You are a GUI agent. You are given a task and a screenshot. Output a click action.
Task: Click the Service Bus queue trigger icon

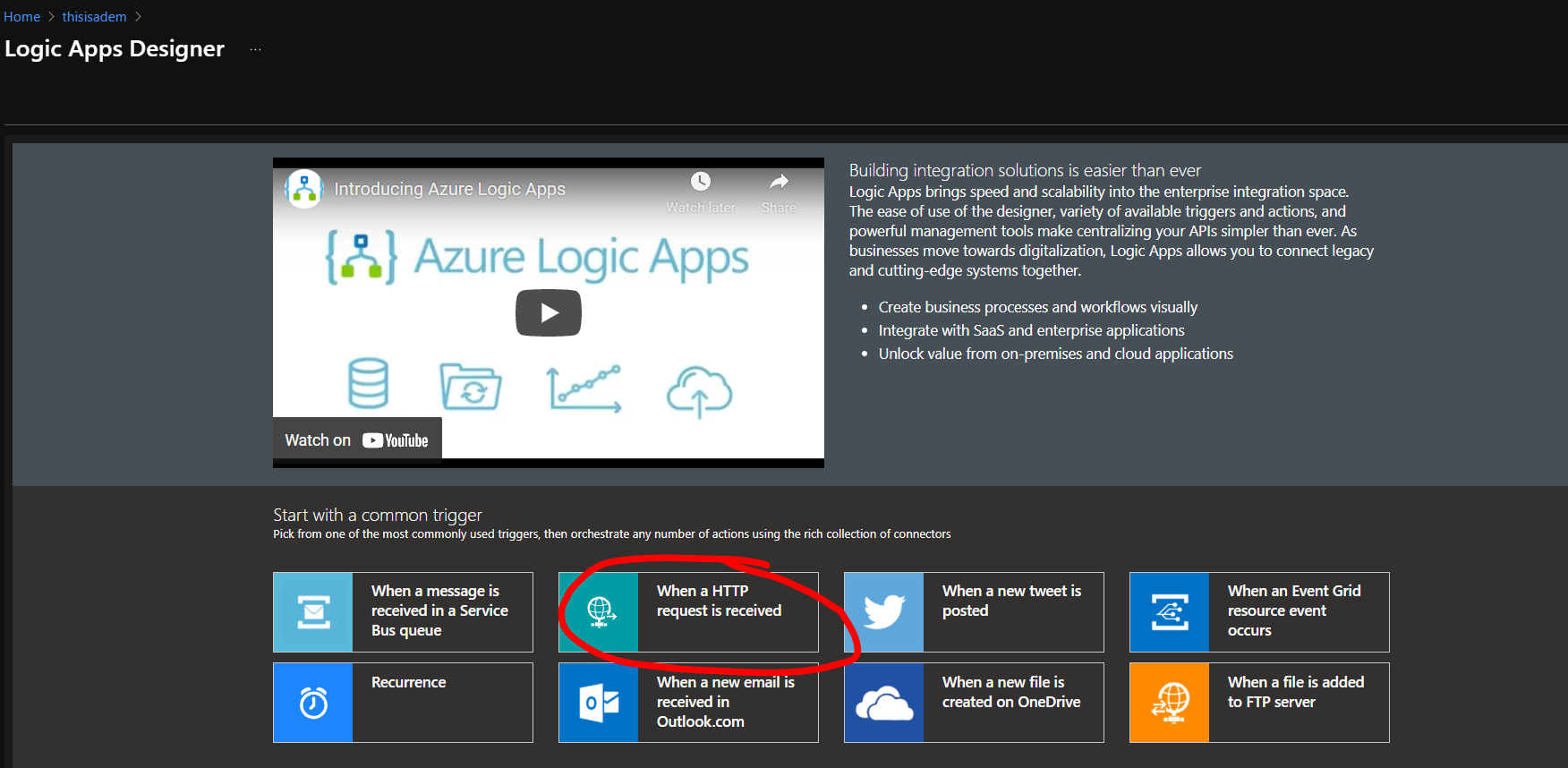[313, 612]
